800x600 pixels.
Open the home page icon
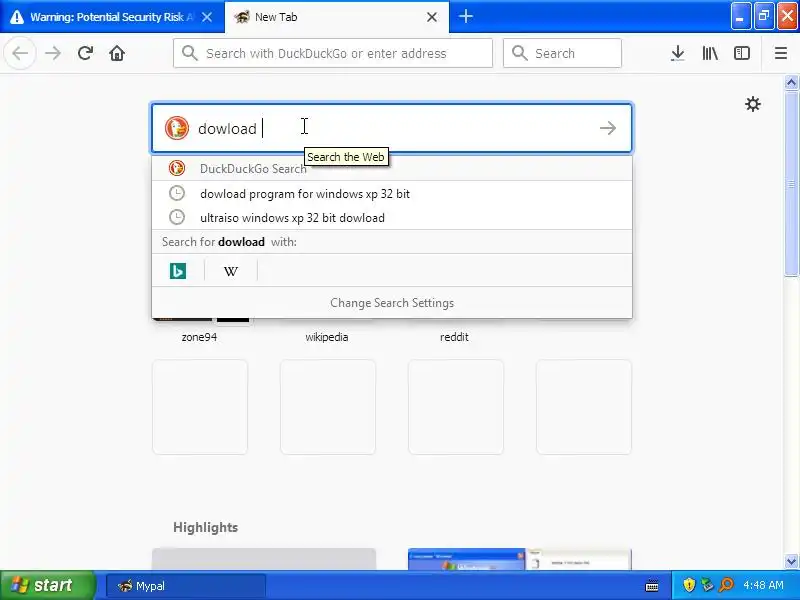point(117,53)
